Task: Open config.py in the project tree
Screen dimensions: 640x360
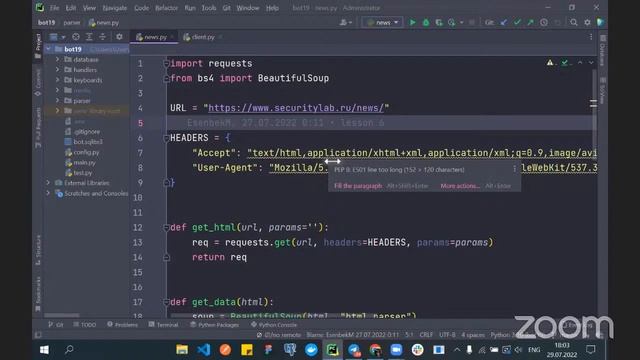Action: pos(86,152)
